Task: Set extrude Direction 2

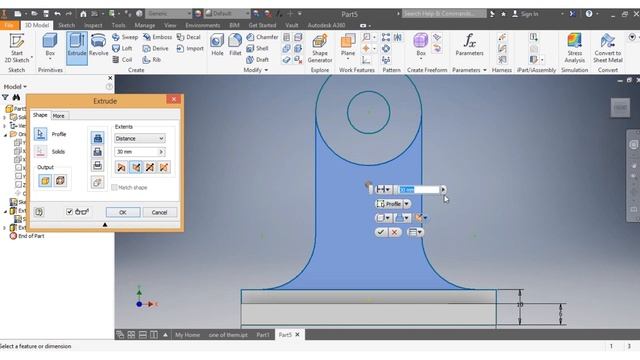Action: coord(136,167)
